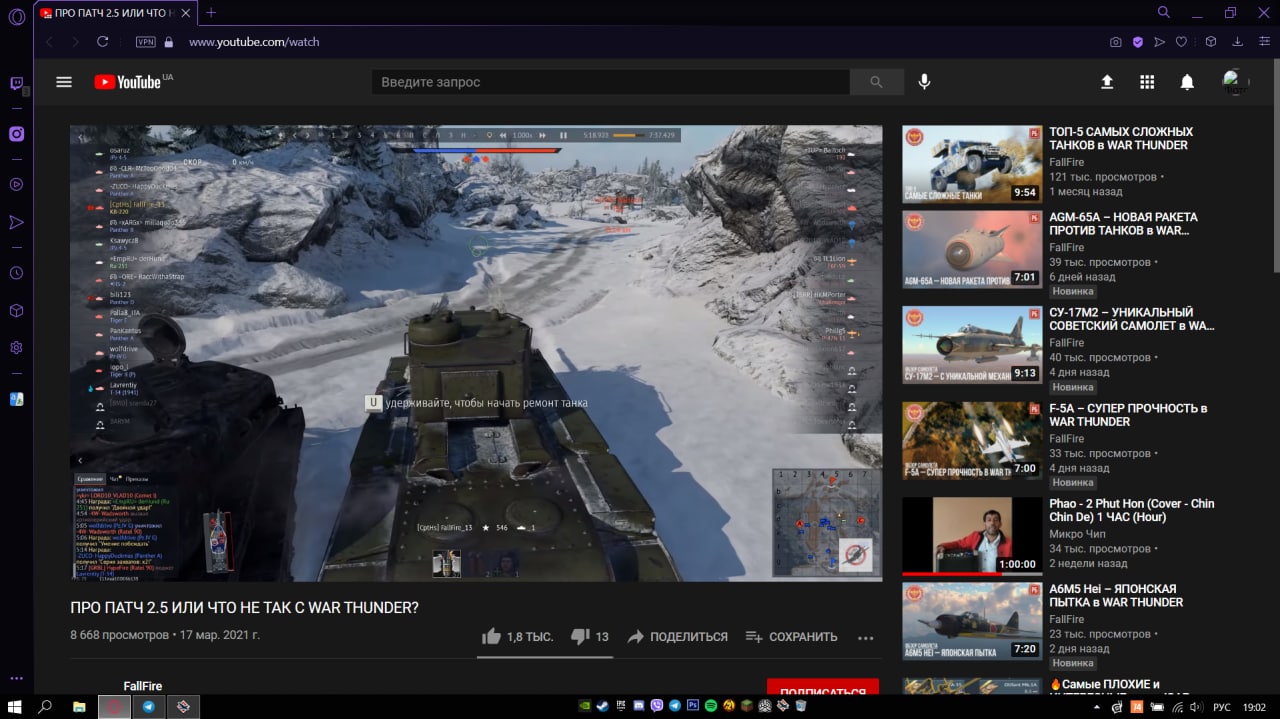
Task: Click the page vertical scrollbar
Action: (x=1276, y=165)
